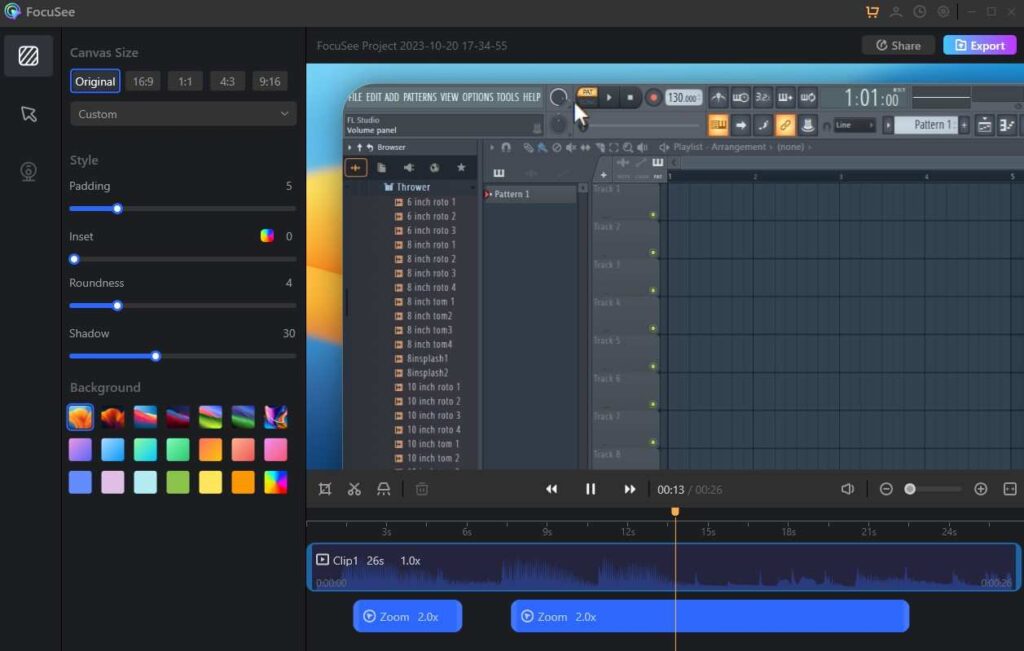Viewport: 1024px width, 651px height.
Task: Select the scissors split tool
Action: (354, 489)
